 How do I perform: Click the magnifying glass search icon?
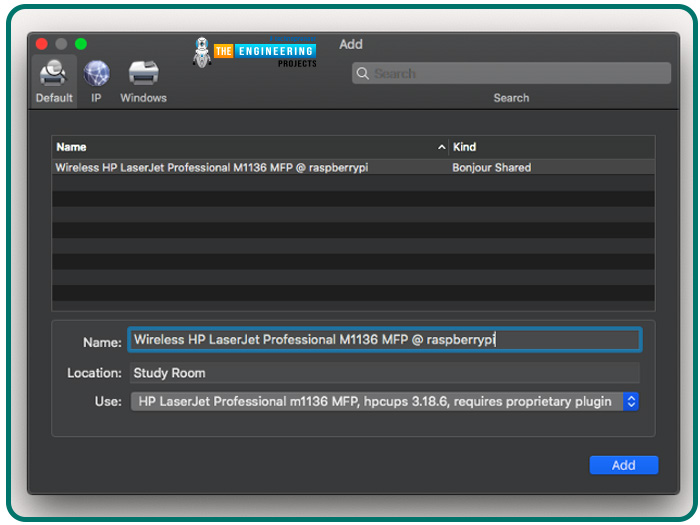click(362, 74)
